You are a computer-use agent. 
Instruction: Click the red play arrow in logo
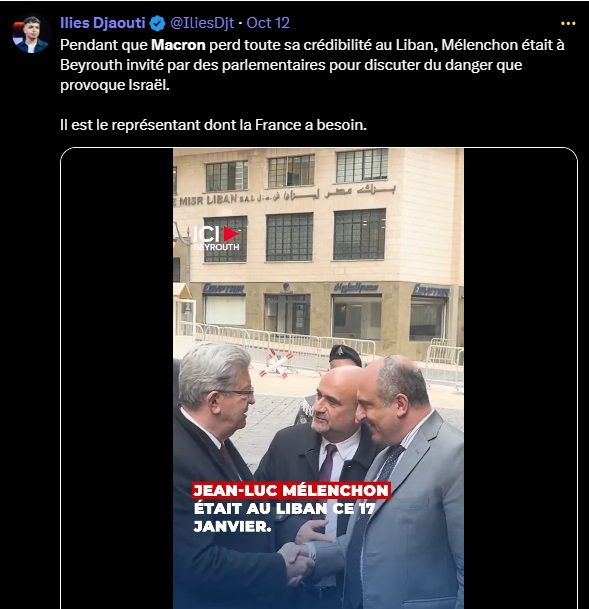[x=231, y=234]
